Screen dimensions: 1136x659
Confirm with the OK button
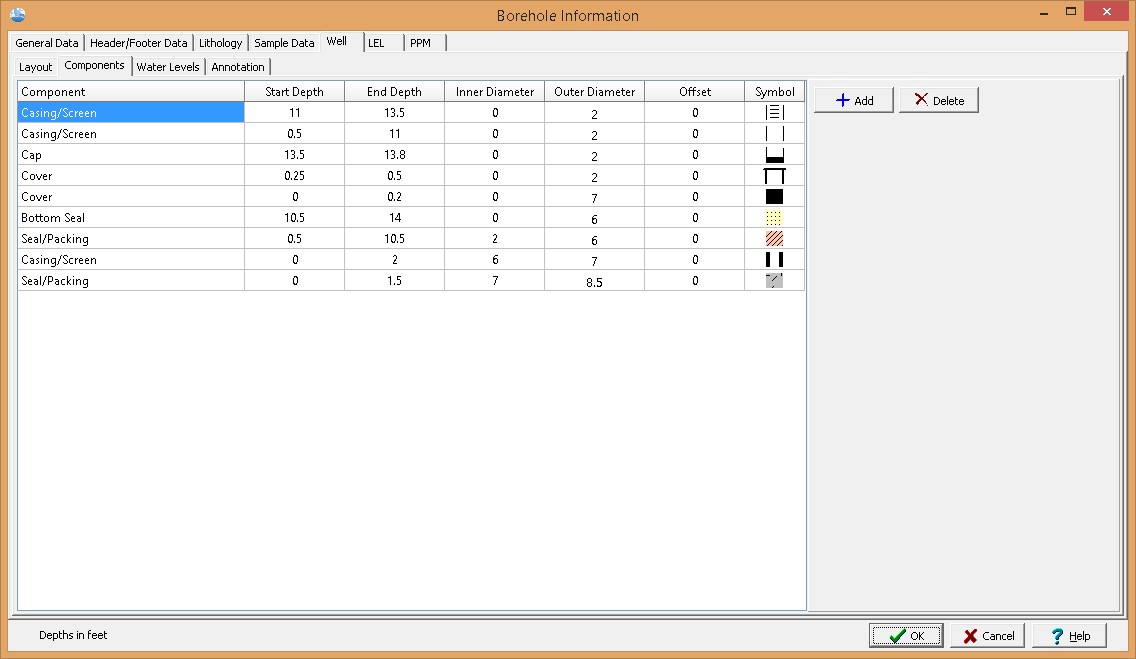pyautogui.click(x=906, y=636)
